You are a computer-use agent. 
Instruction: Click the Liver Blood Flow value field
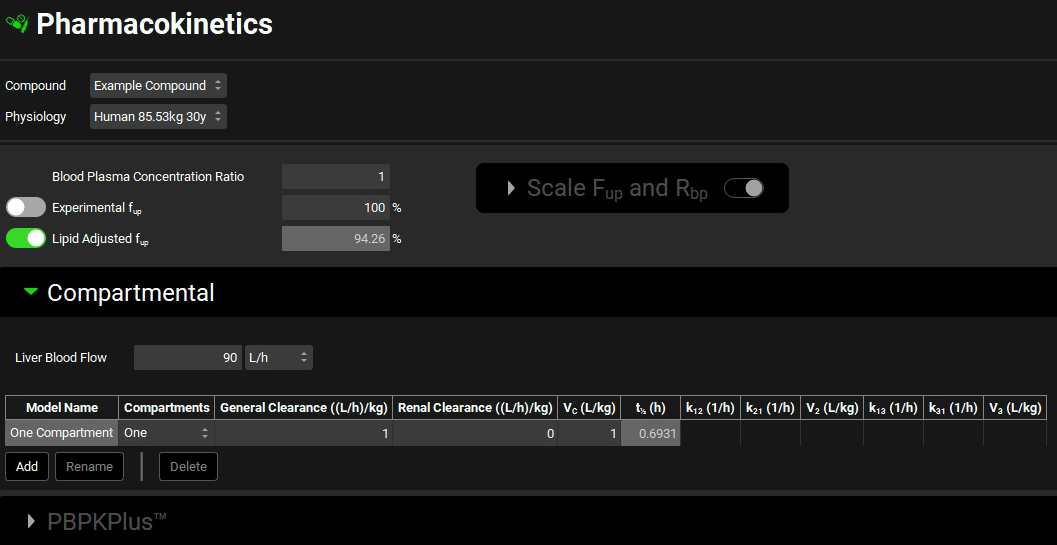(x=187, y=357)
